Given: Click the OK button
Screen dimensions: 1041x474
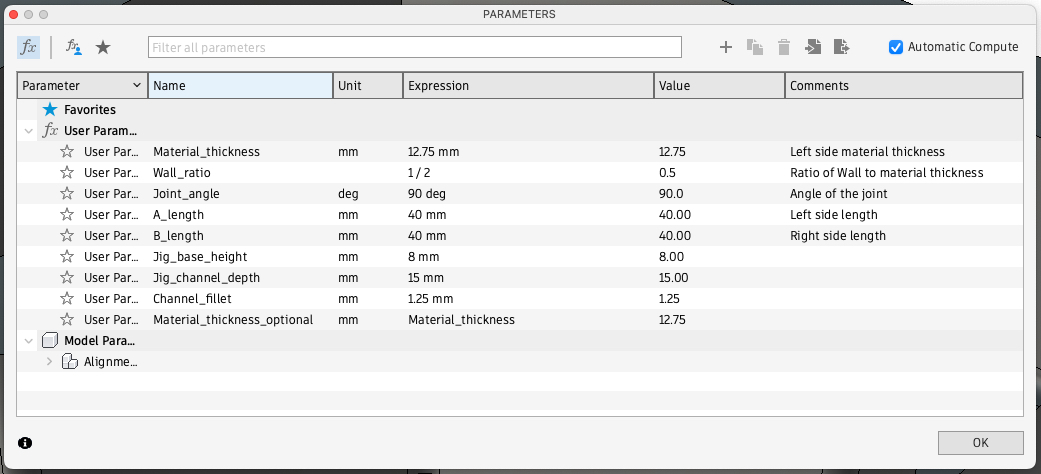Looking at the screenshot, I should pos(981,443).
